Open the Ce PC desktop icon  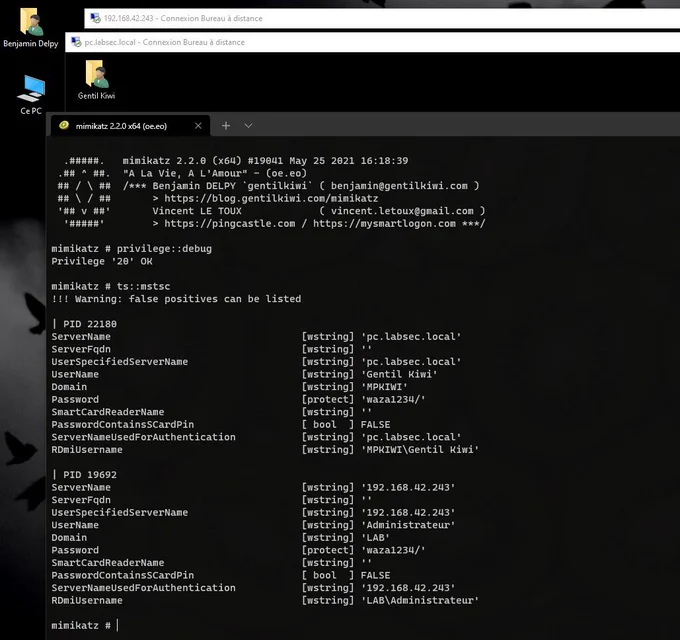pyautogui.click(x=31, y=95)
